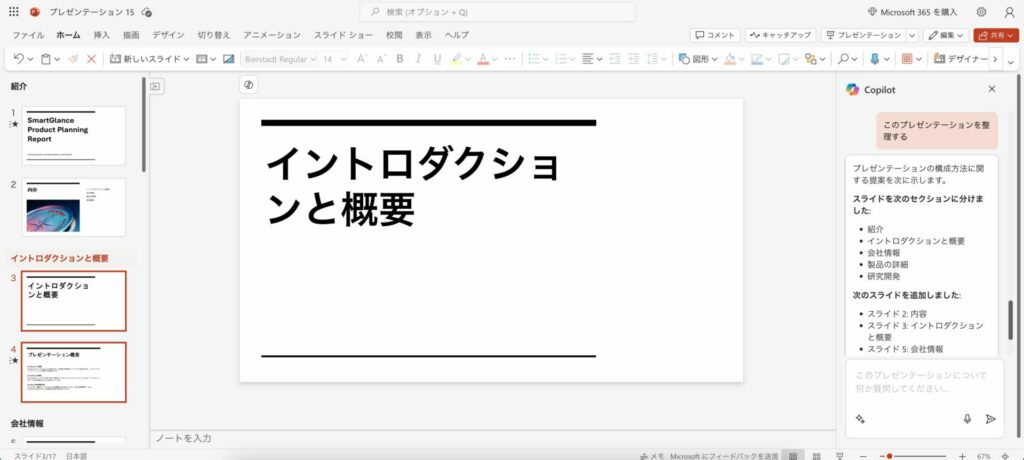The image size is (1024, 460).
Task: Open the Designer tool
Action: coord(961,59)
